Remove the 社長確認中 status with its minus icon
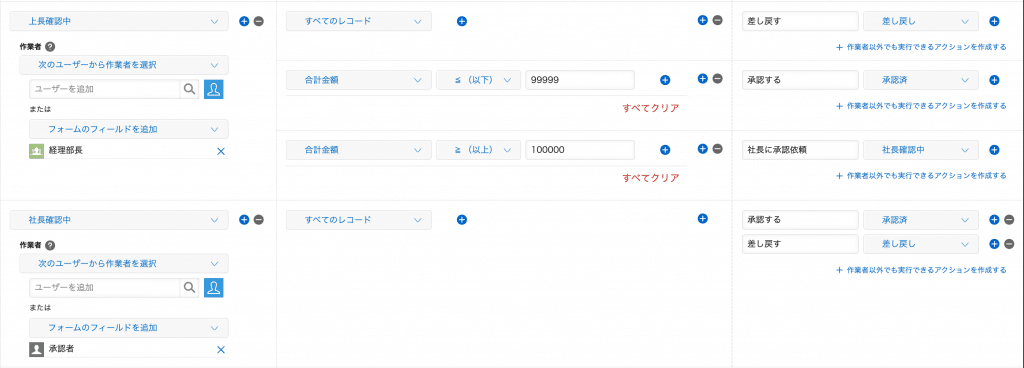Viewport: 1024px width, 368px height. point(259,220)
